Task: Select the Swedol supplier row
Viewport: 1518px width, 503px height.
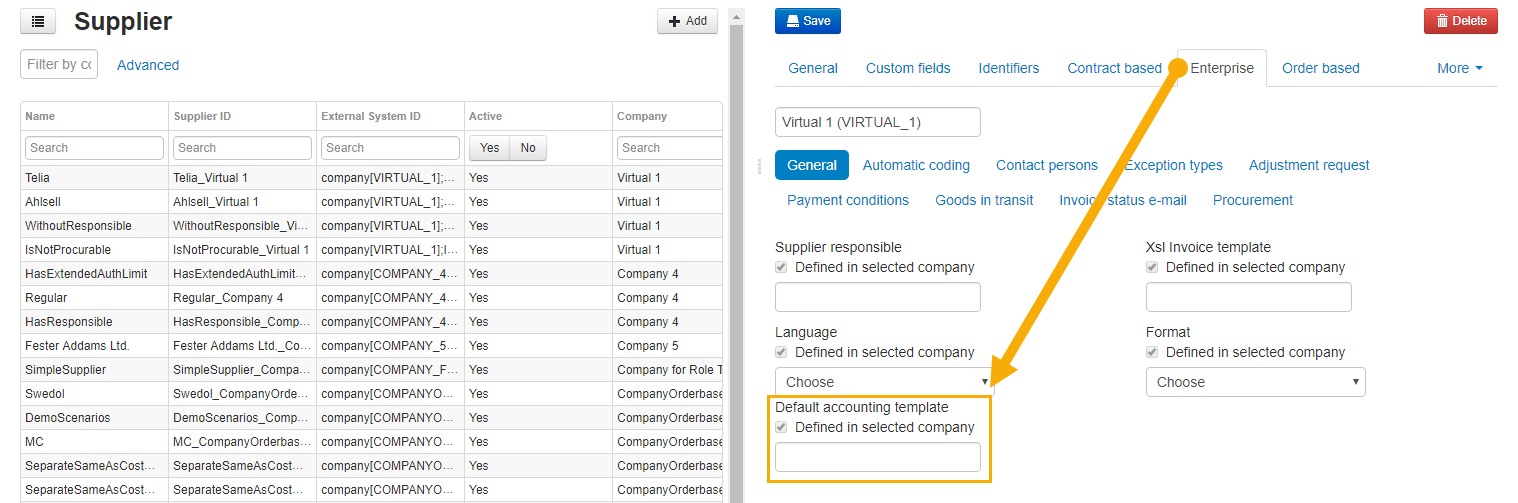Action: click(371, 394)
